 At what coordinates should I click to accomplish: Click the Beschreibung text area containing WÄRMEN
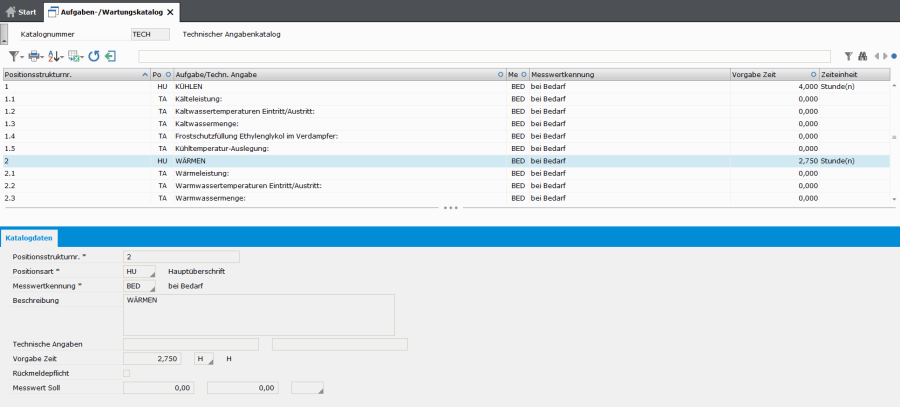click(259, 315)
